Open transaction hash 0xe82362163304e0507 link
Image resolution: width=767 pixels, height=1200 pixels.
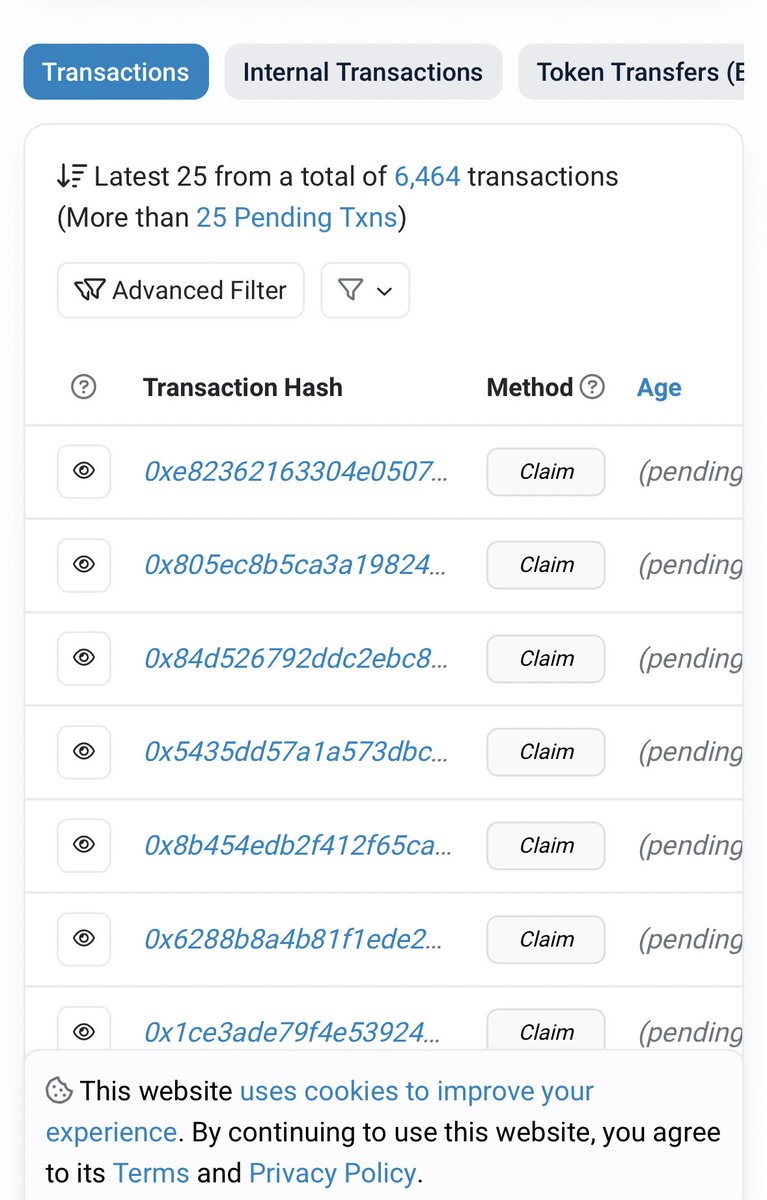[296, 472]
